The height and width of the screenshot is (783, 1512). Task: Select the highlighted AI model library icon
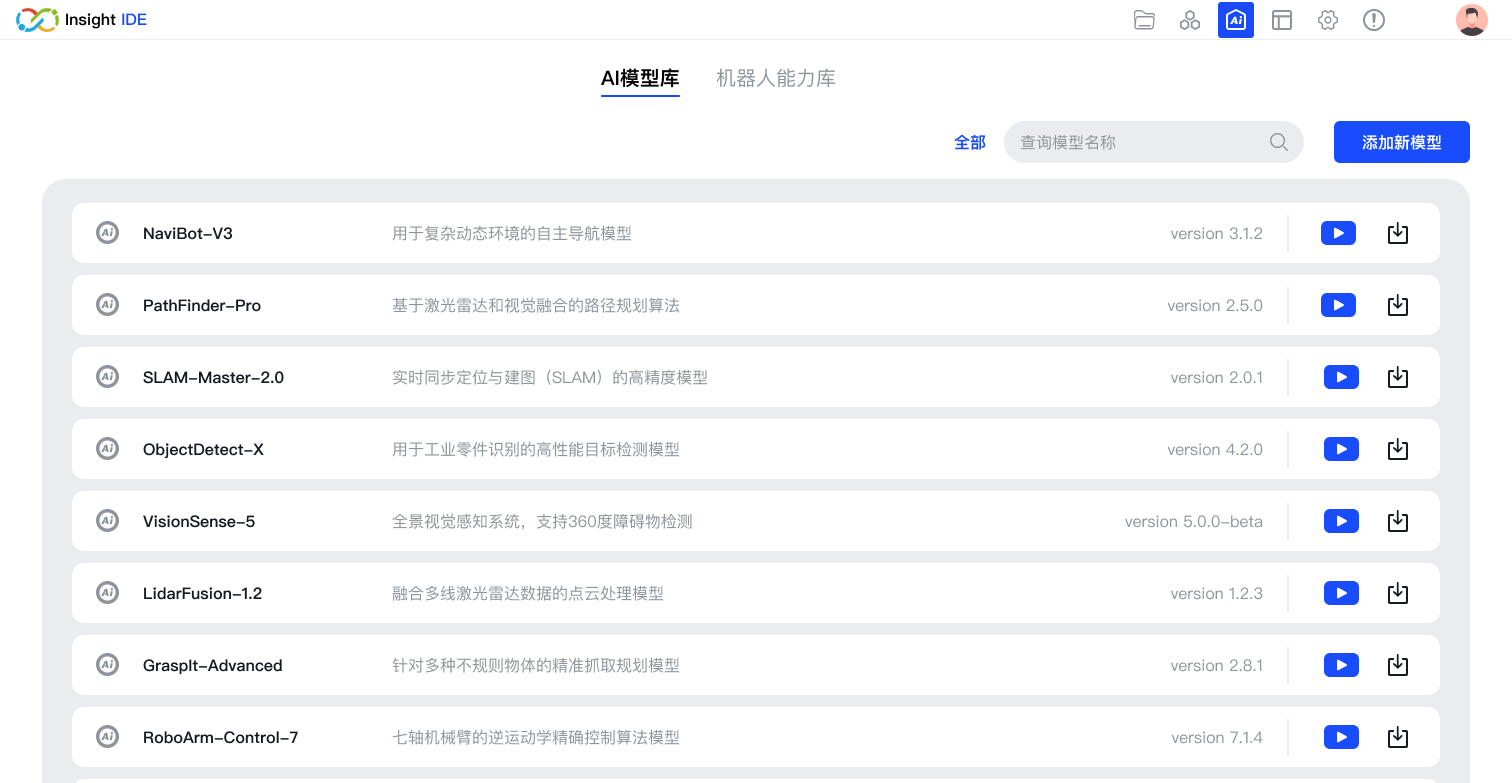(x=1236, y=20)
